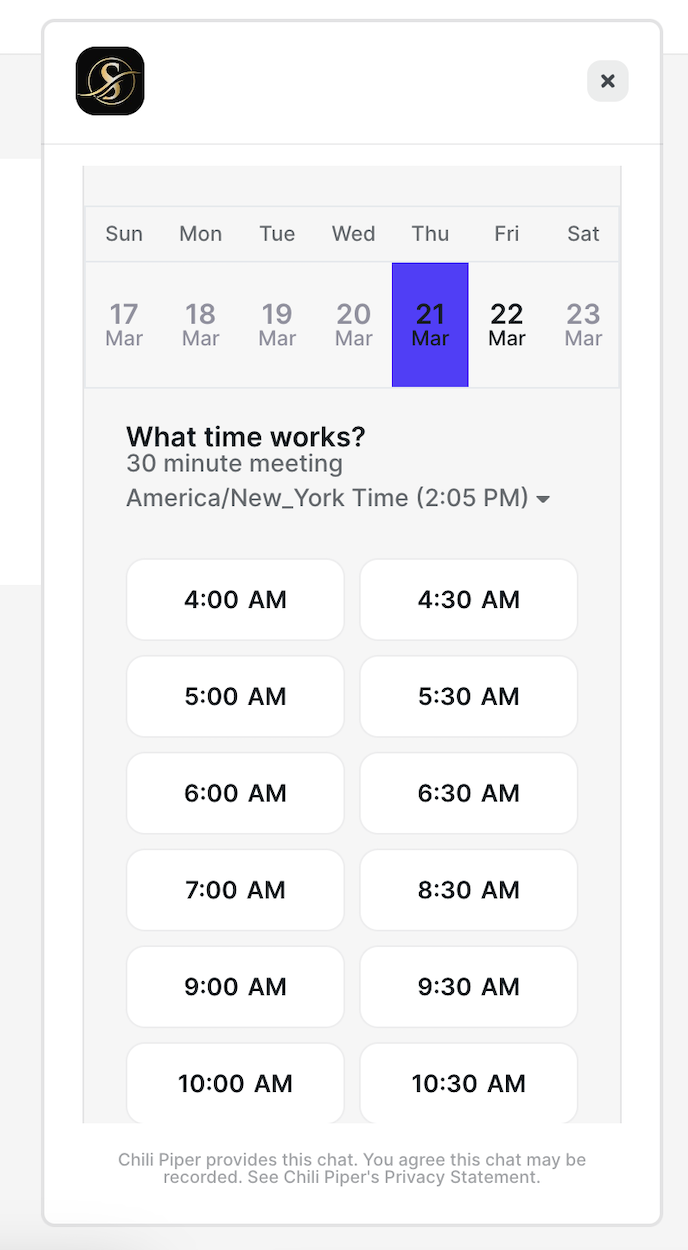Close the scheduling dialog with X
This screenshot has width=688, height=1250.
click(x=607, y=81)
